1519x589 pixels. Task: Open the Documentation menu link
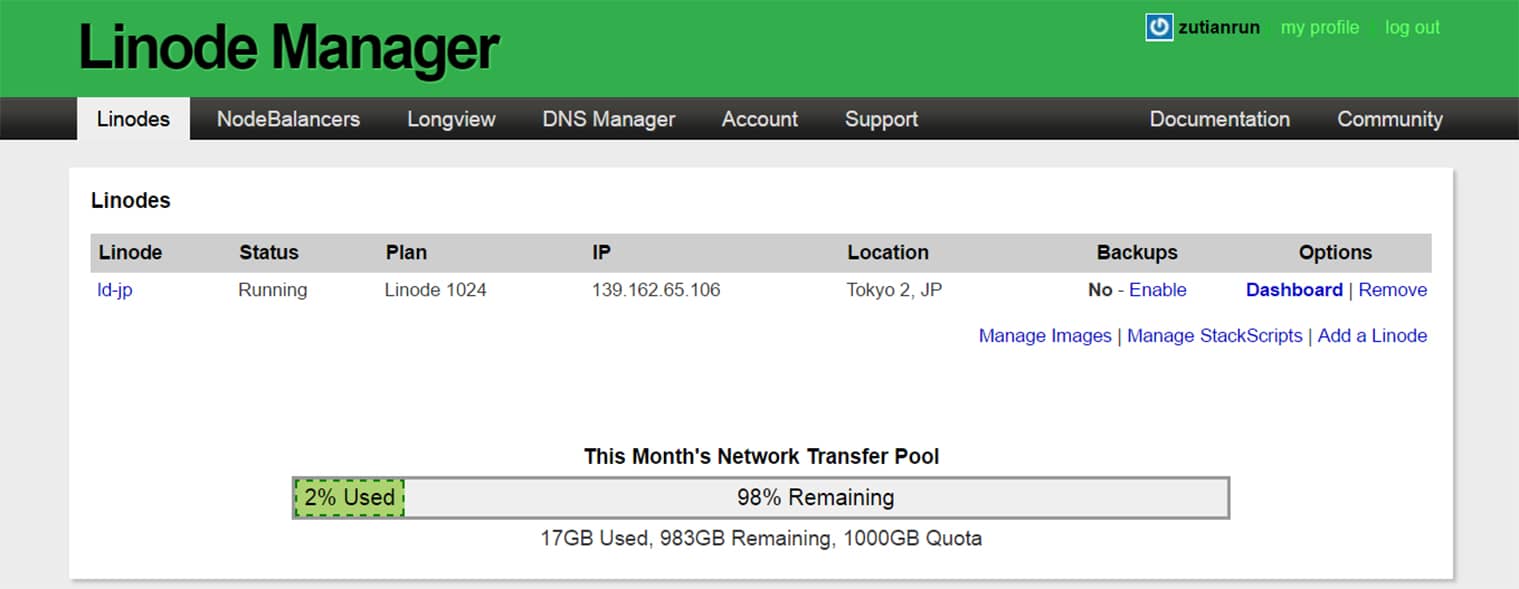pos(1219,119)
